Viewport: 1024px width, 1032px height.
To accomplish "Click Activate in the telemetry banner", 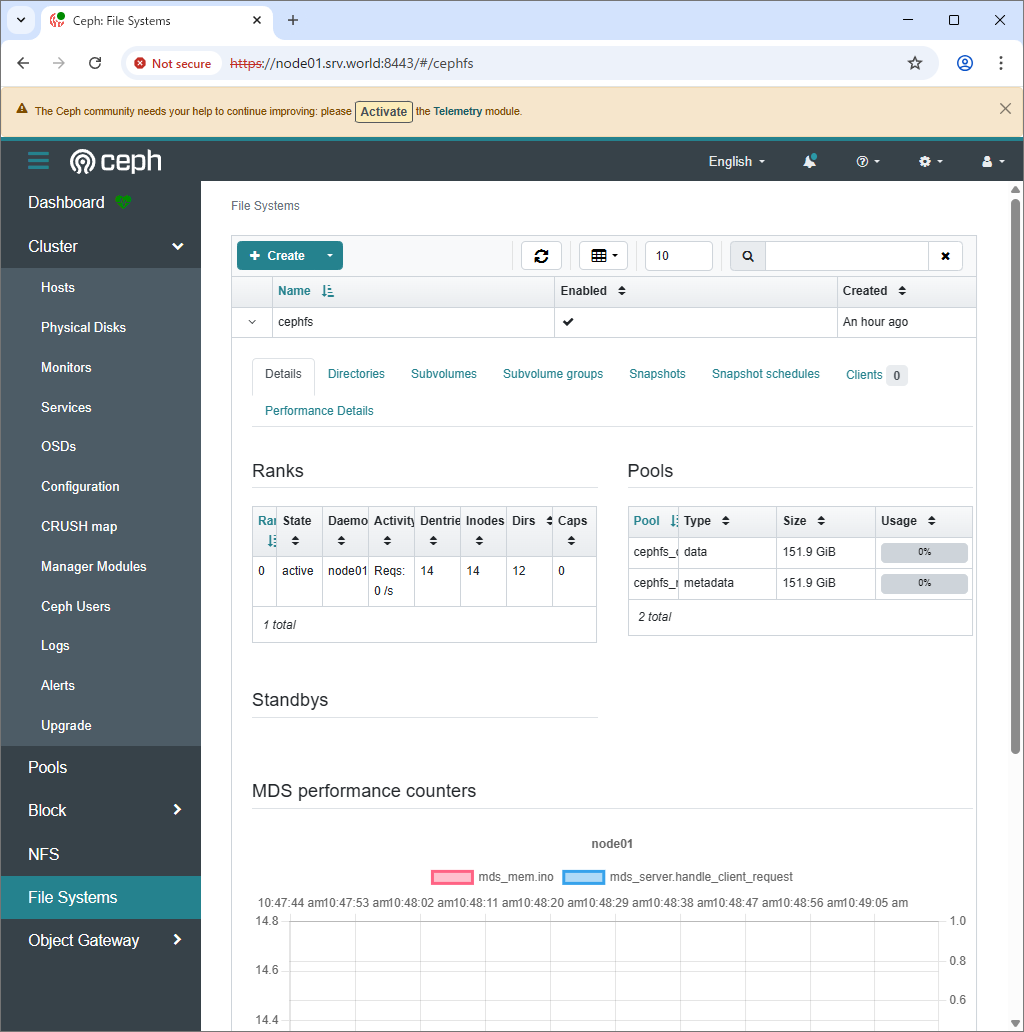I will (384, 112).
